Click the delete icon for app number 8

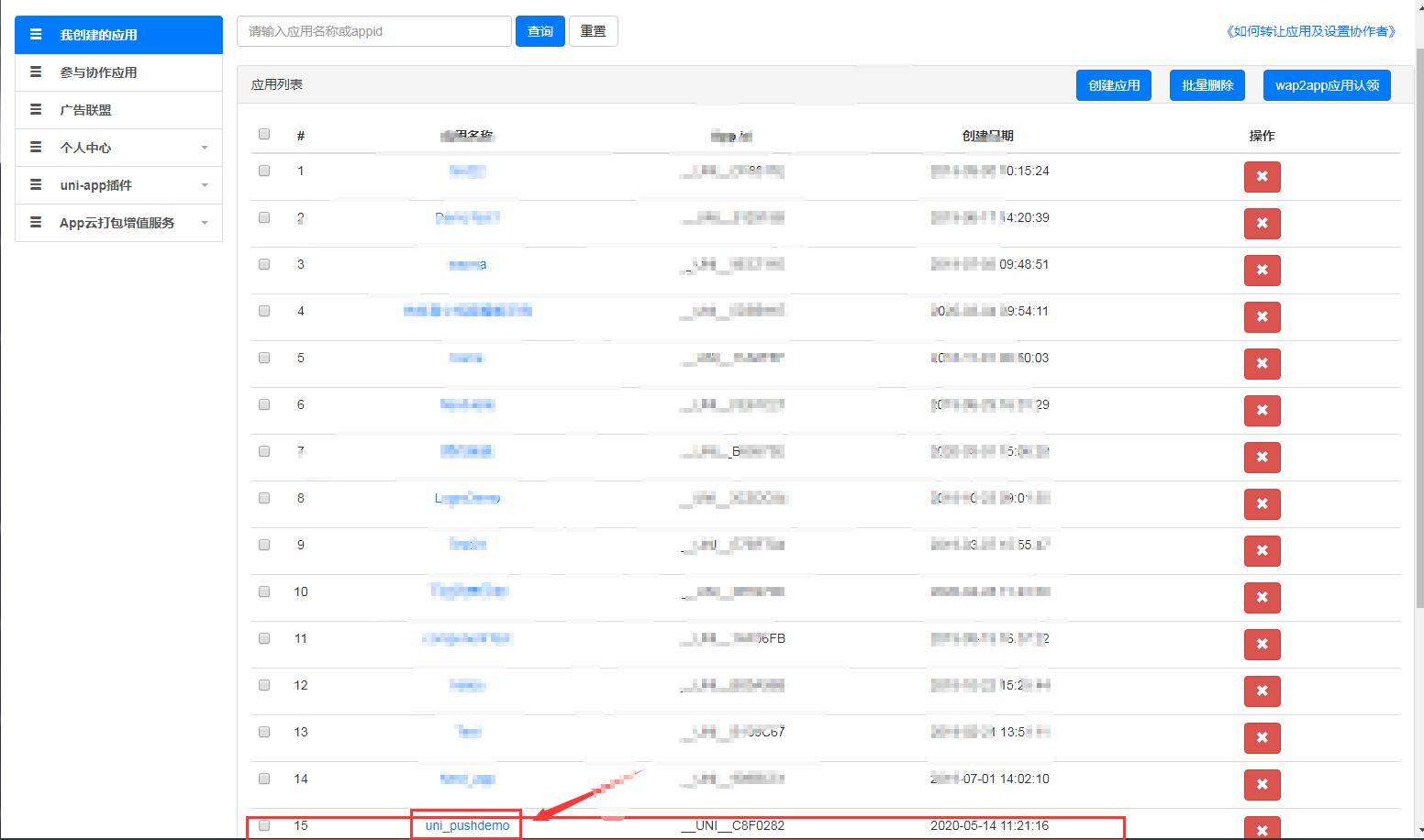coord(1263,504)
